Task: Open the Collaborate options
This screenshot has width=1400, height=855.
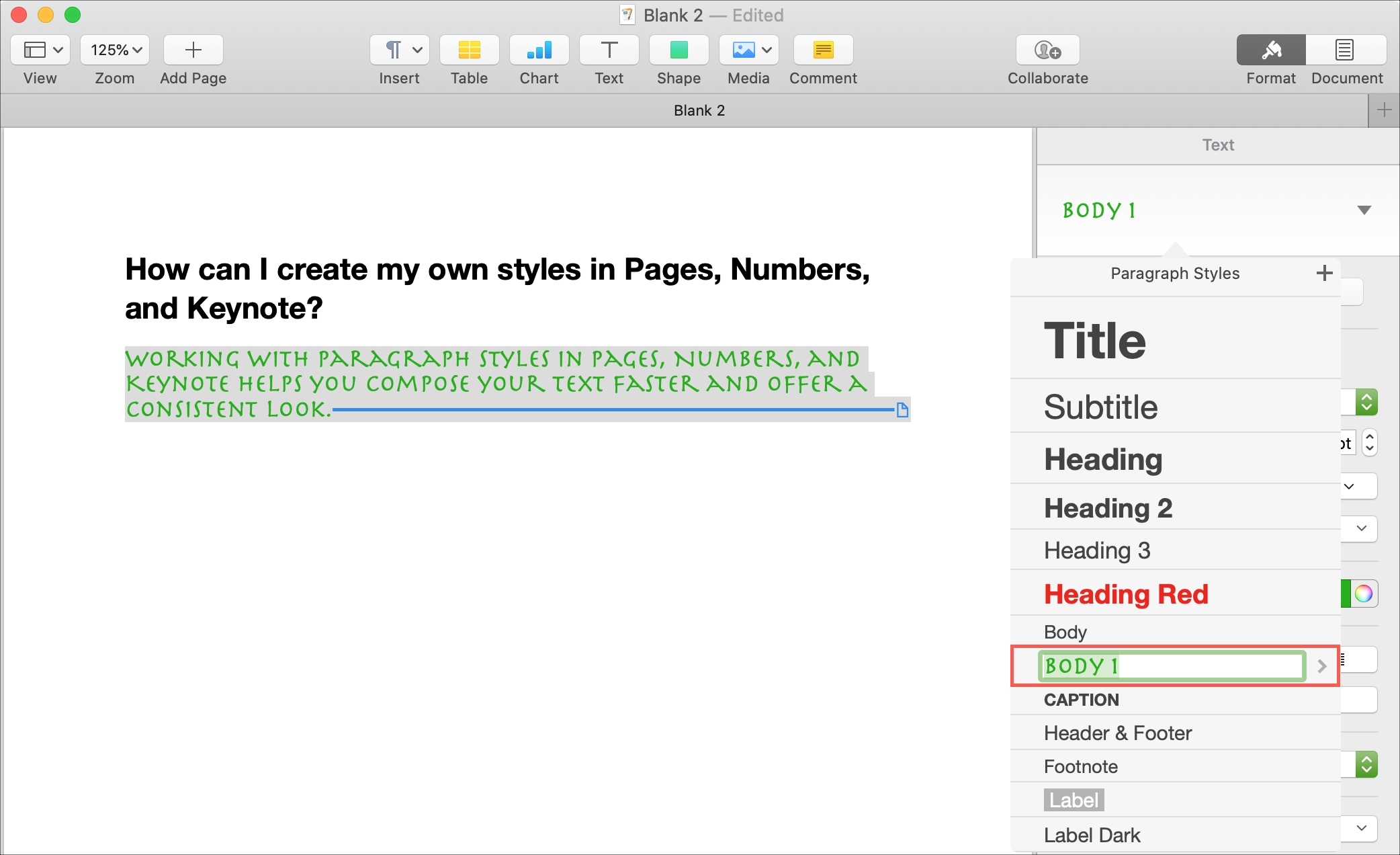Action: (x=1048, y=50)
